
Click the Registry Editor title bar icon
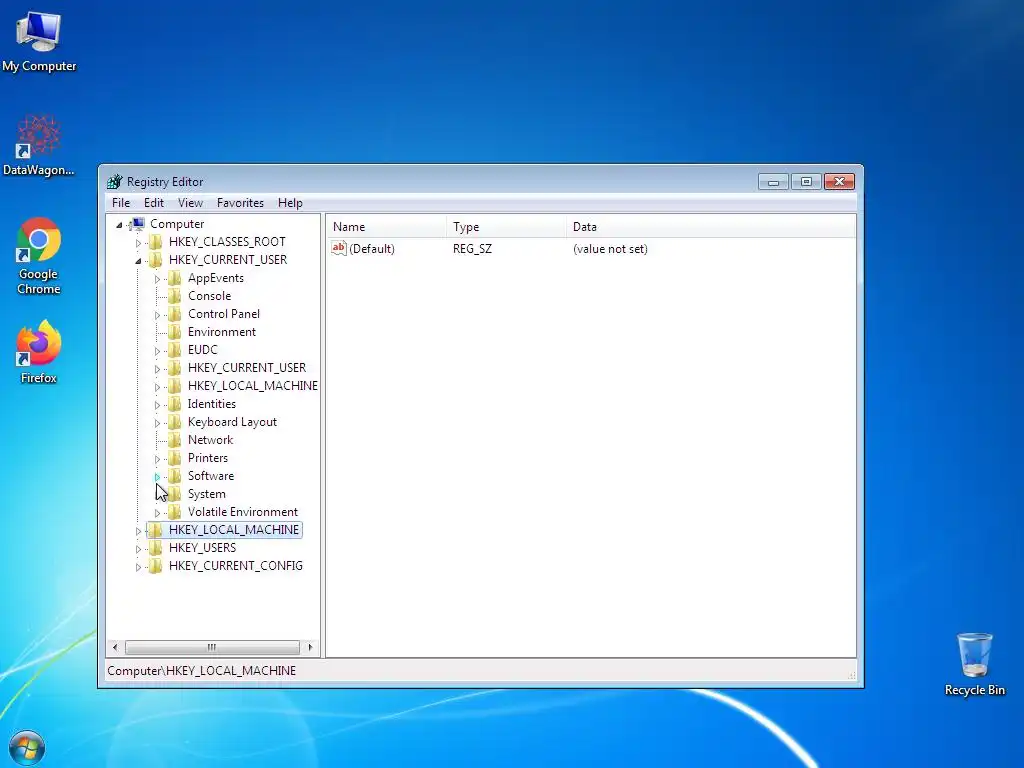click(x=115, y=182)
